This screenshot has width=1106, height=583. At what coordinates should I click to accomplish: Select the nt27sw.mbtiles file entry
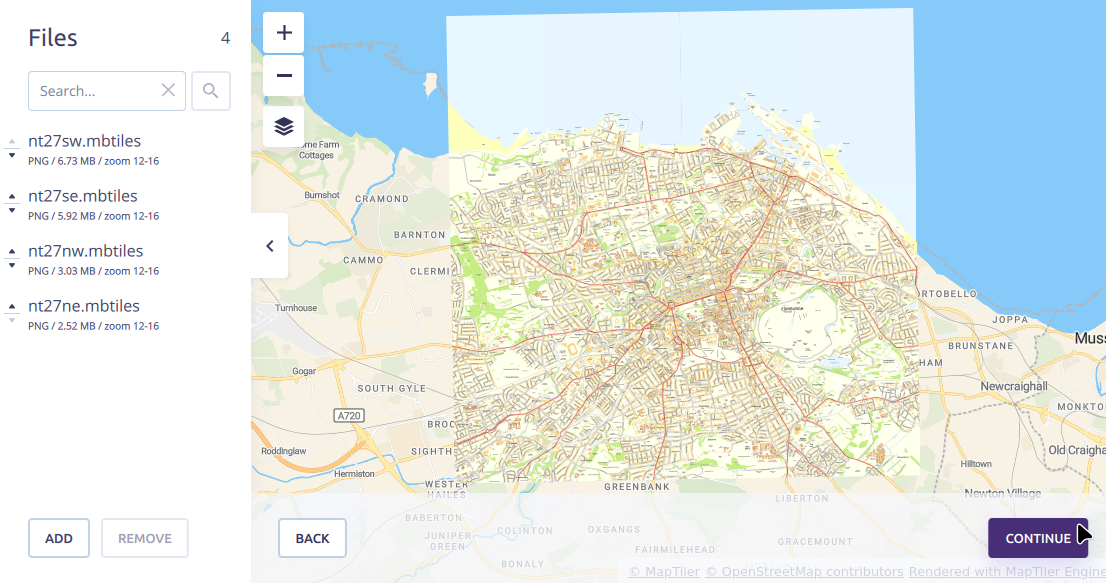pyautogui.click(x=84, y=141)
